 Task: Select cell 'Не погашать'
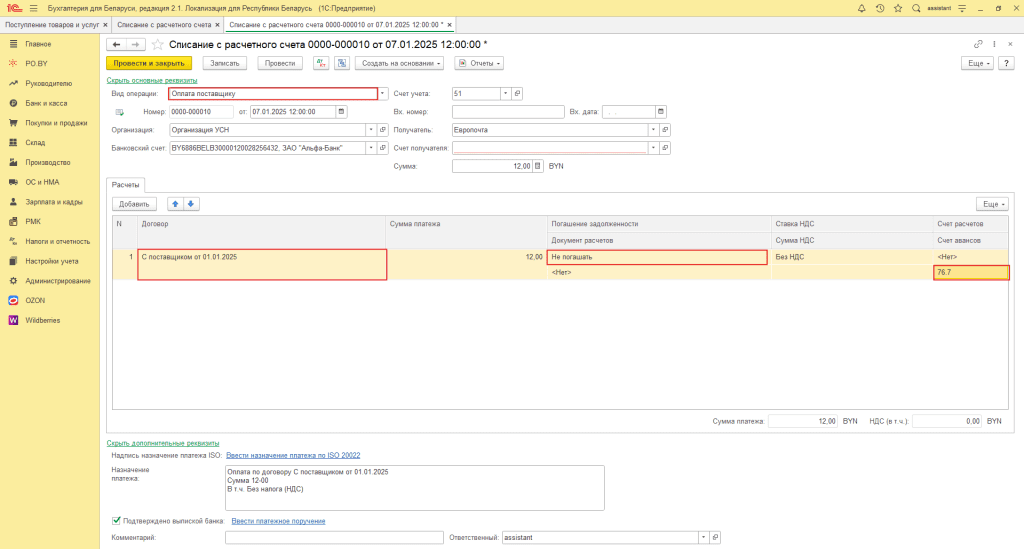tap(658, 257)
